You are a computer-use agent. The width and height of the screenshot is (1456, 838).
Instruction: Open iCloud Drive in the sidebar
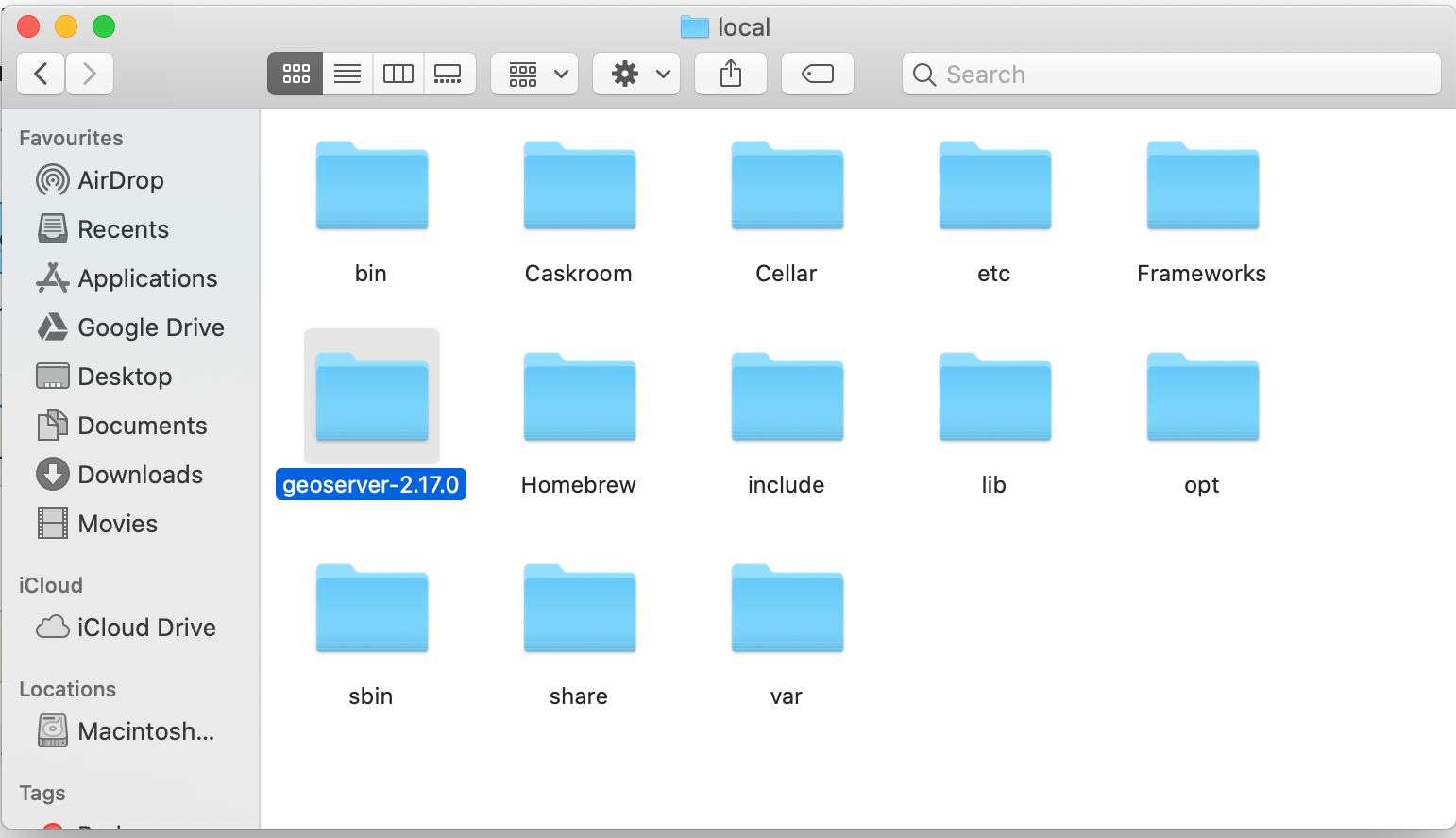point(129,628)
